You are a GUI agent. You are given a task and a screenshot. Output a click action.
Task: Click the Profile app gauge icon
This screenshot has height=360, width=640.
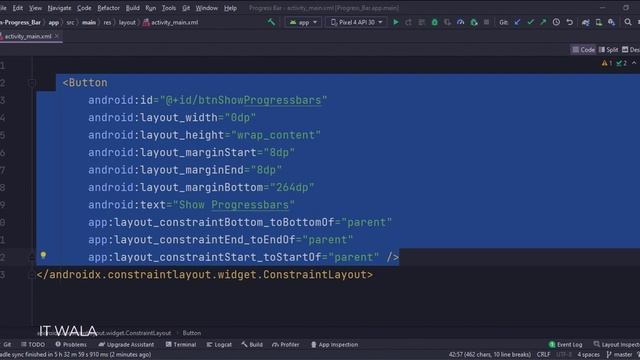coord(461,22)
